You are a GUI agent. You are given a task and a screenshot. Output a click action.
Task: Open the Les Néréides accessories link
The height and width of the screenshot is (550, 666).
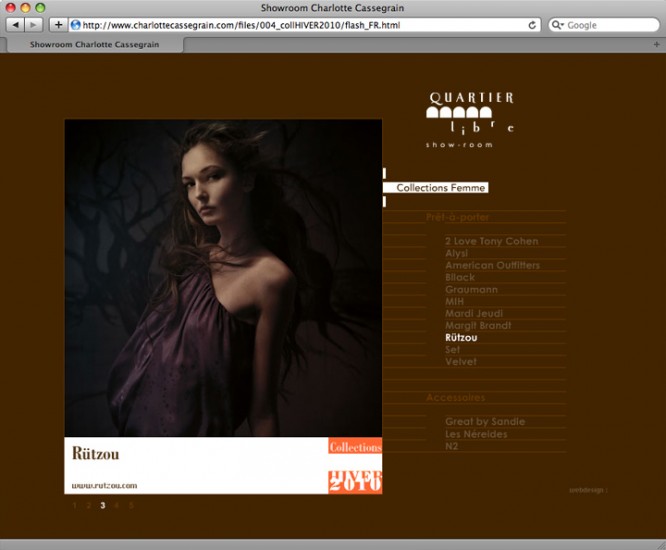click(x=476, y=434)
